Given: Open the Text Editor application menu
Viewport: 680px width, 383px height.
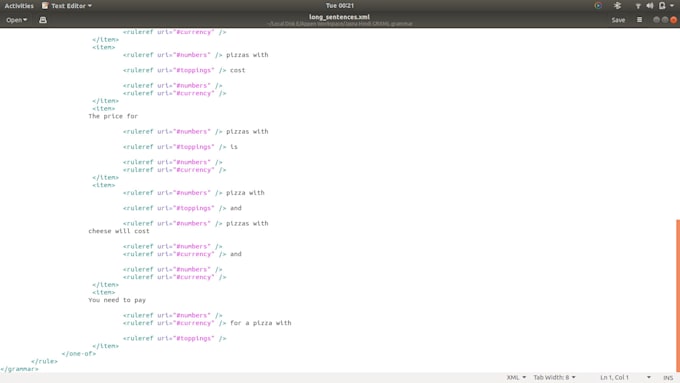Looking at the screenshot, I should pos(67,6).
